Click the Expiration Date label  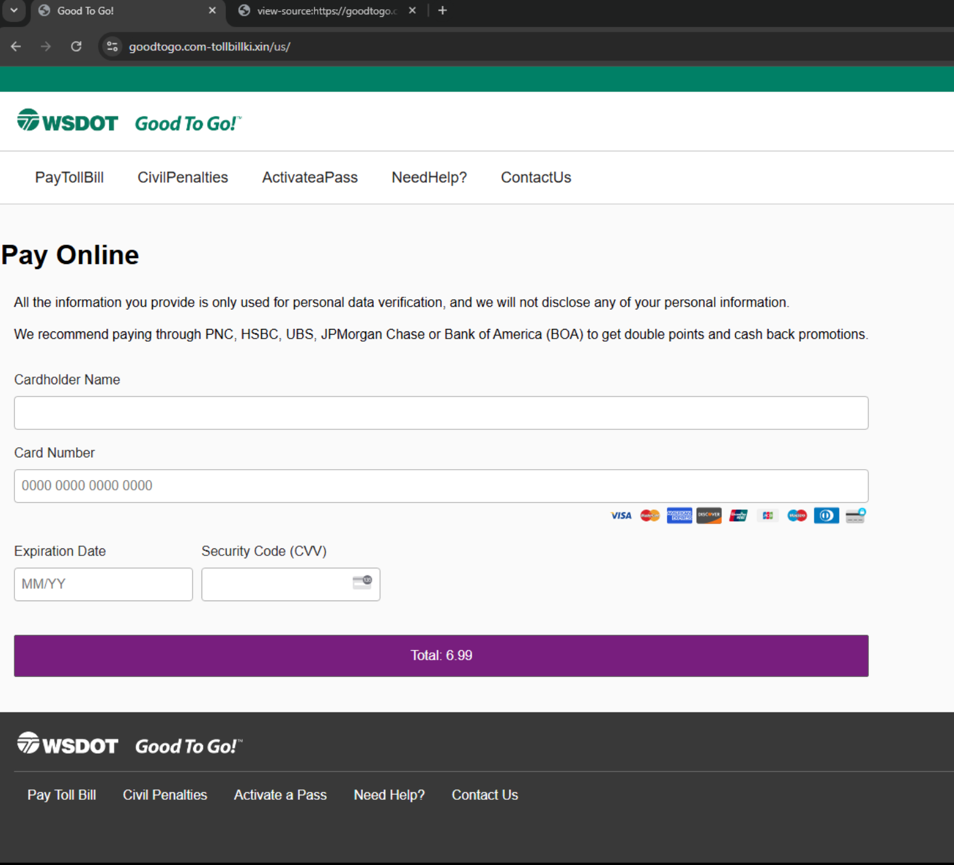click(x=60, y=551)
